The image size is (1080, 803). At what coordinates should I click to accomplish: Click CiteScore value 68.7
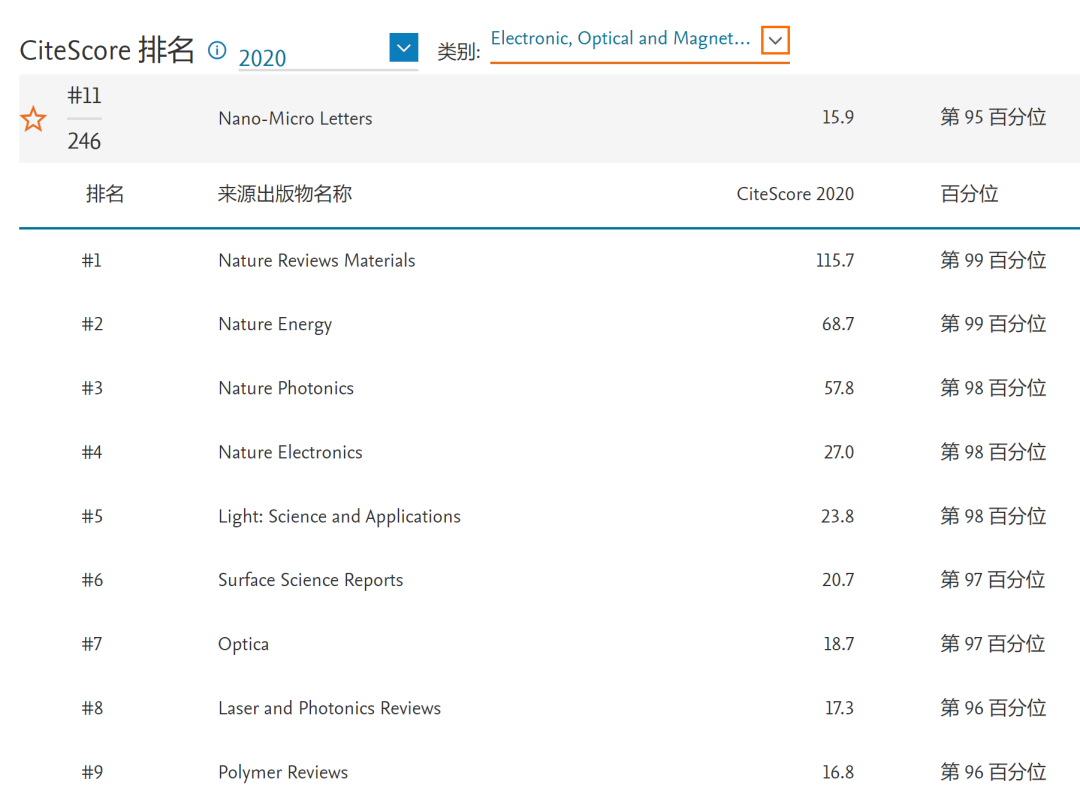click(838, 324)
